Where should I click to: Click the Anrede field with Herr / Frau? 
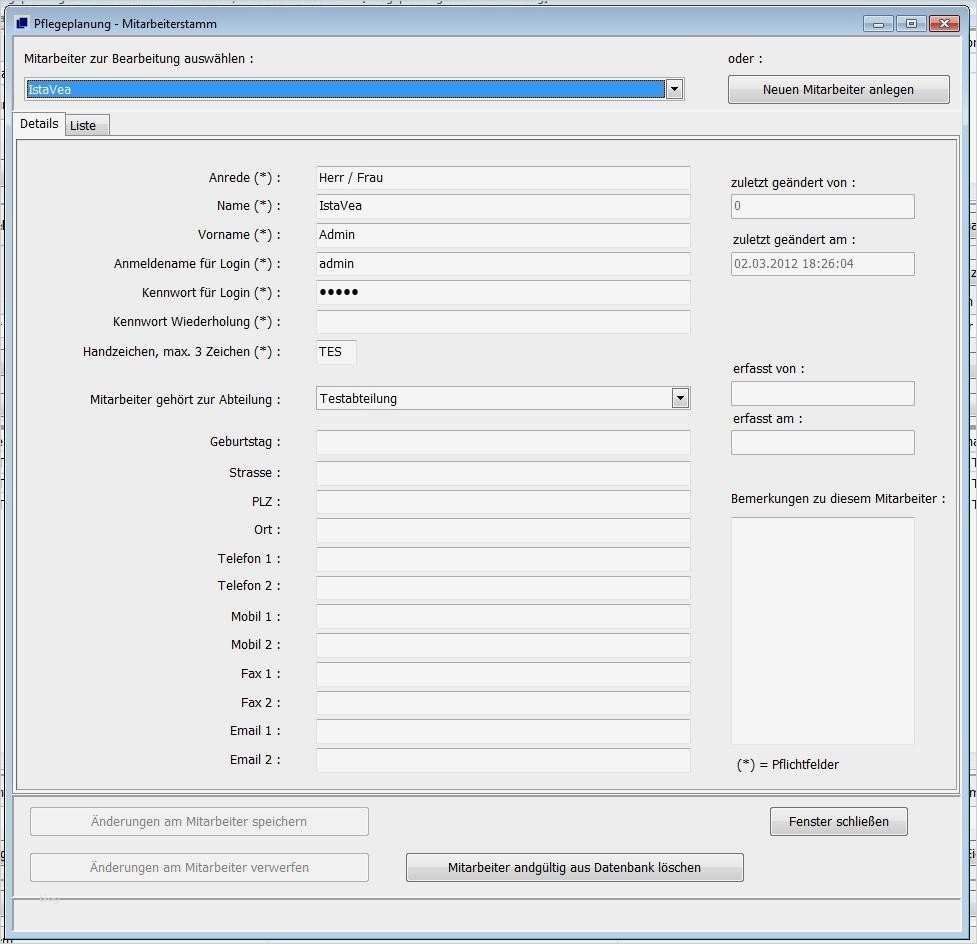503,178
